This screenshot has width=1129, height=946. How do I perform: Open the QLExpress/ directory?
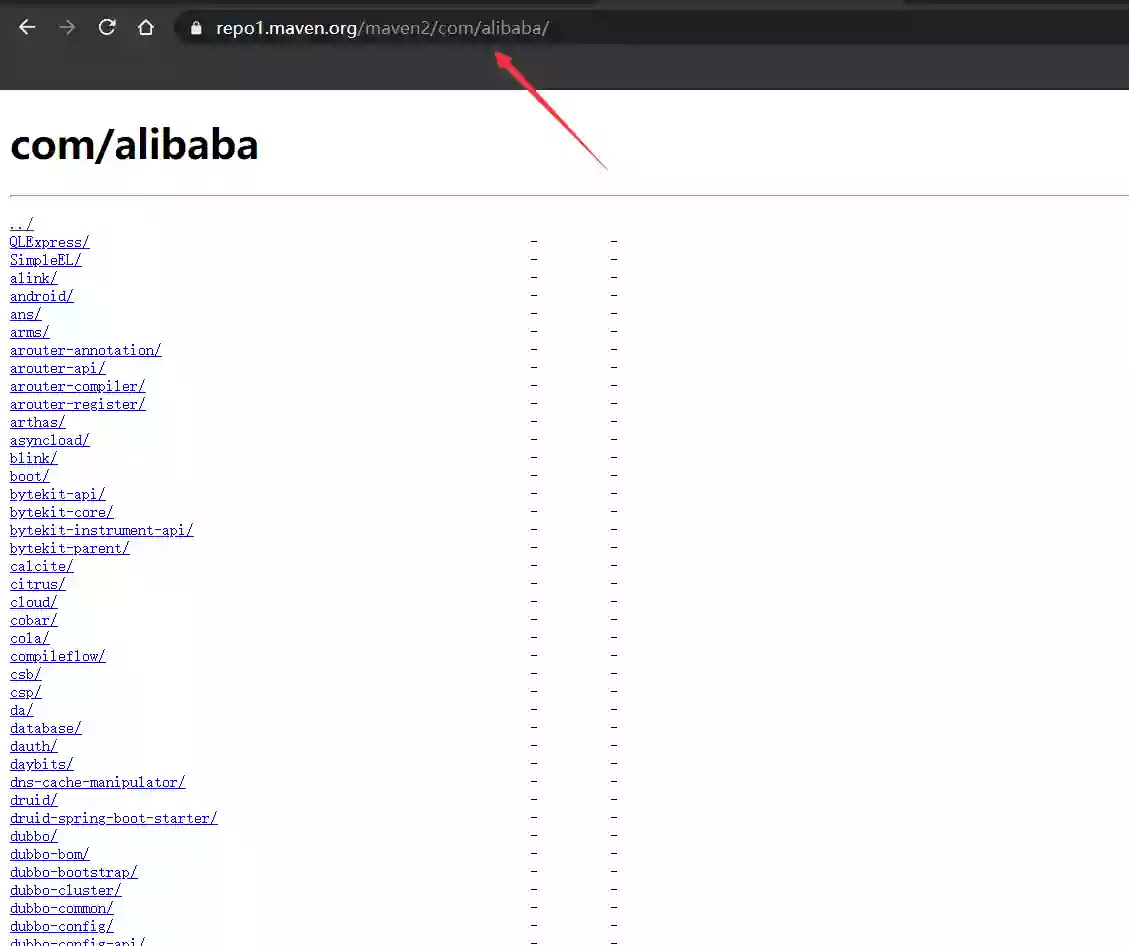pyautogui.click(x=50, y=242)
